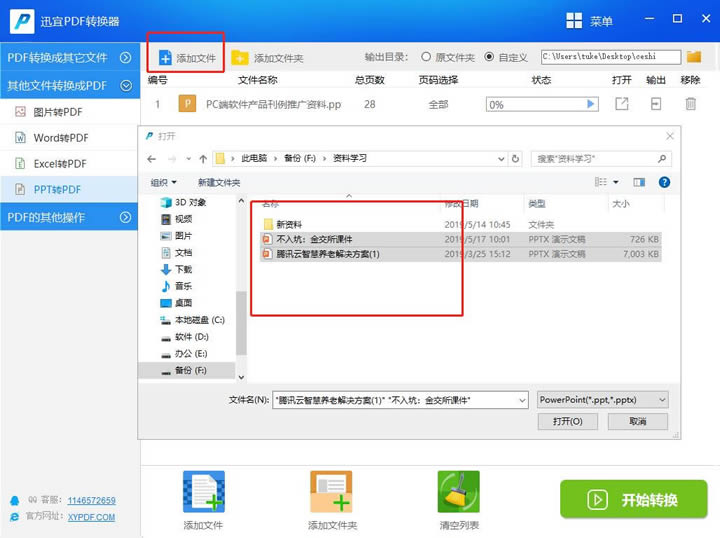Viewport: 720px width, 538px height.
Task: Close the 打开 dialog with the X
Action: point(670,136)
